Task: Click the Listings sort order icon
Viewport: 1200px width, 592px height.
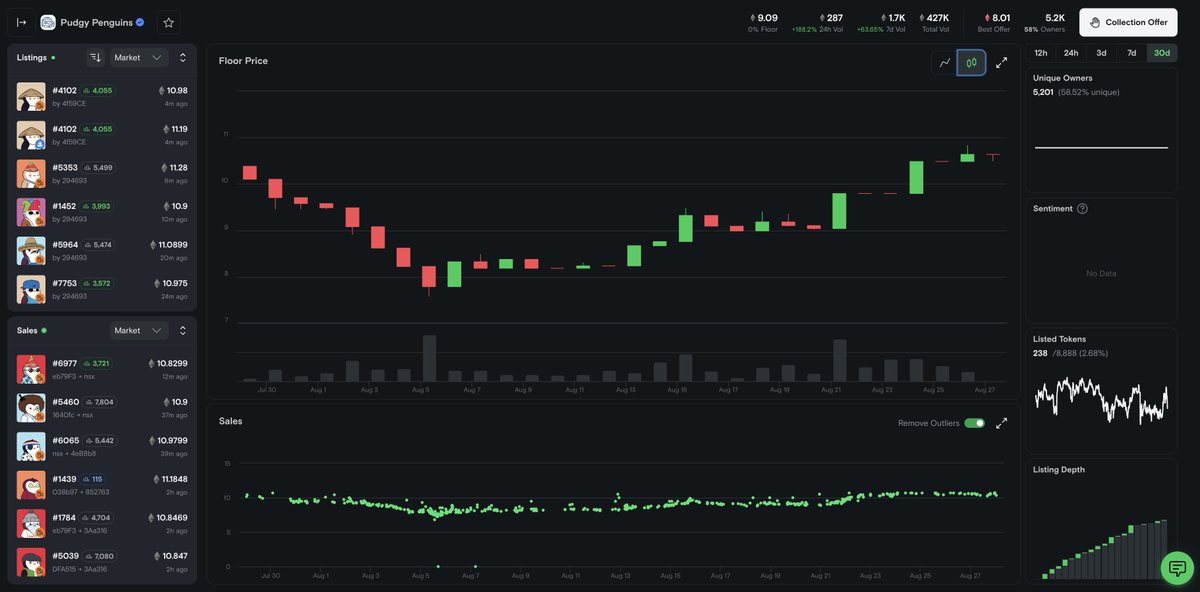Action: coord(95,58)
